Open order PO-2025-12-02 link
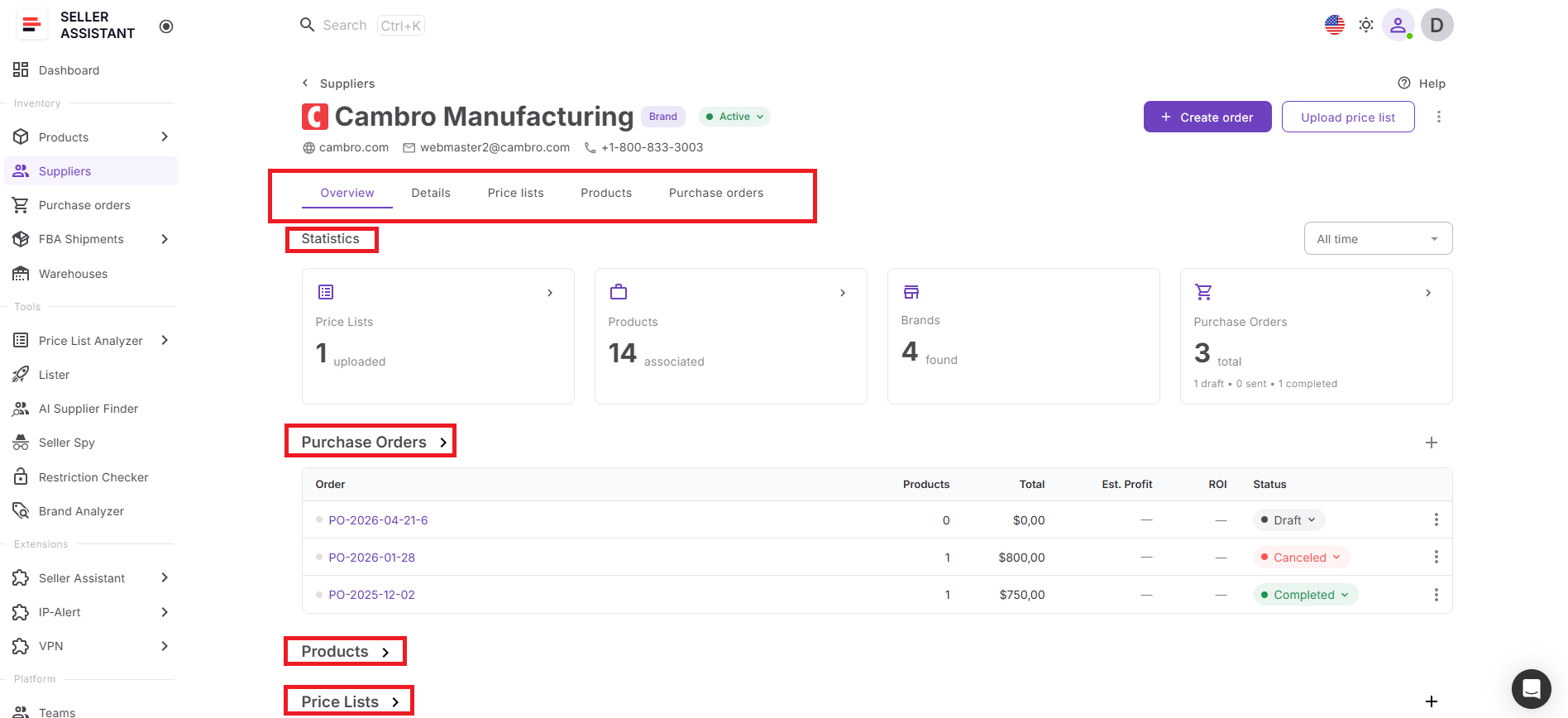Screen dimensions: 1568x718 click(371, 595)
